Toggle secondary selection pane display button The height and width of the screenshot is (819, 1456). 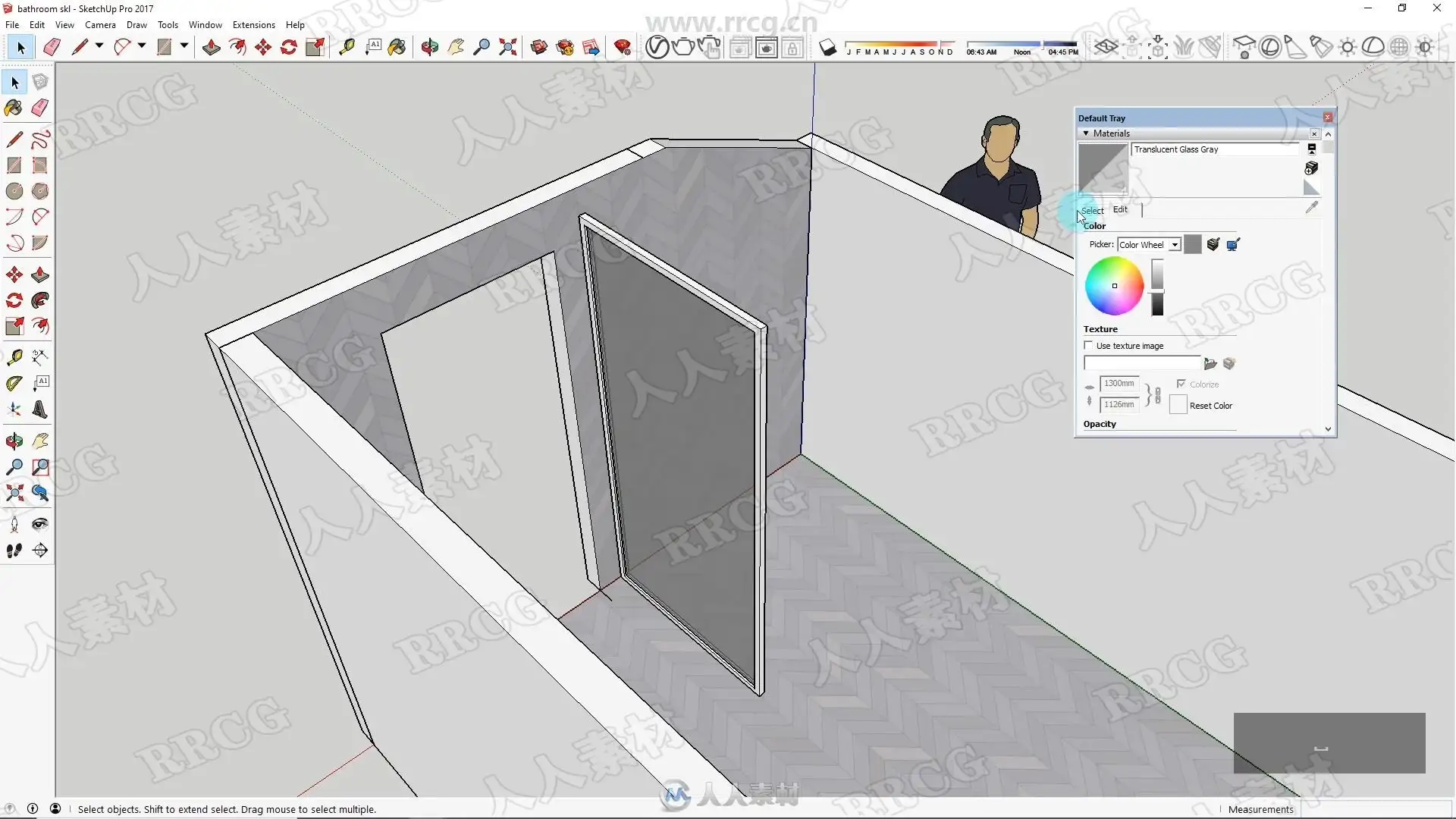(x=1311, y=149)
